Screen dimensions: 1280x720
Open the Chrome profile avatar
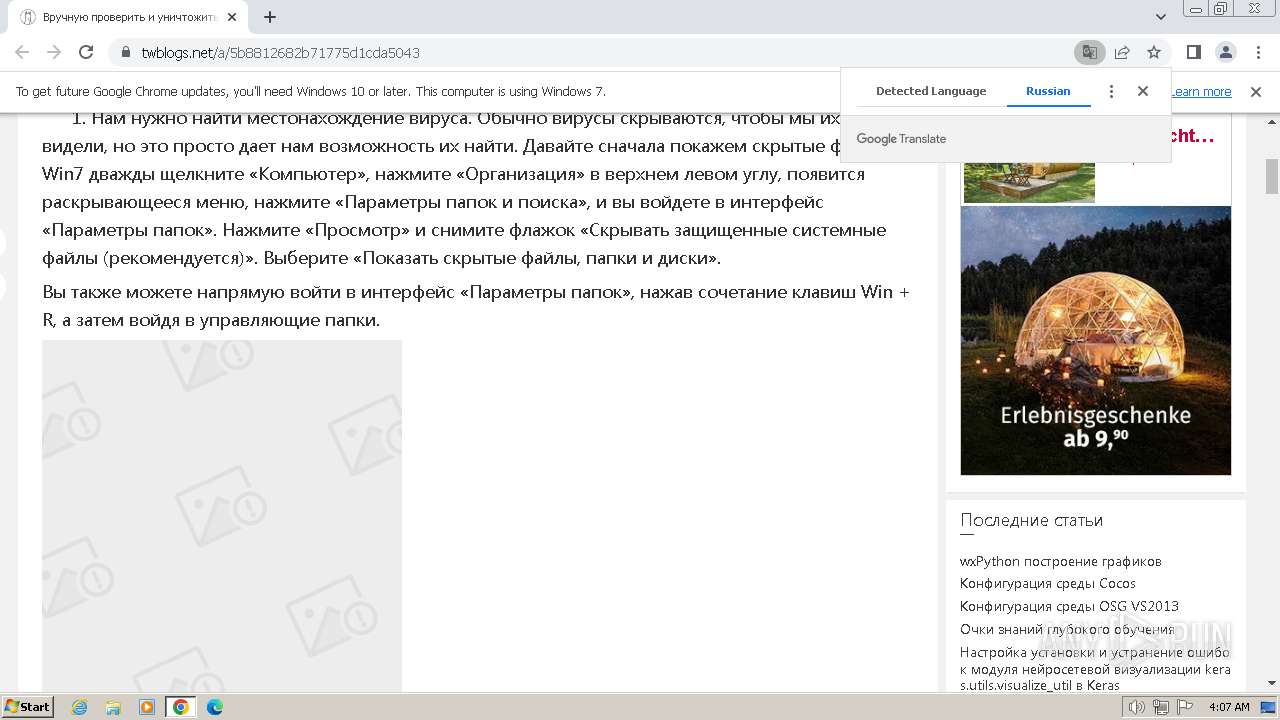tap(1225, 52)
